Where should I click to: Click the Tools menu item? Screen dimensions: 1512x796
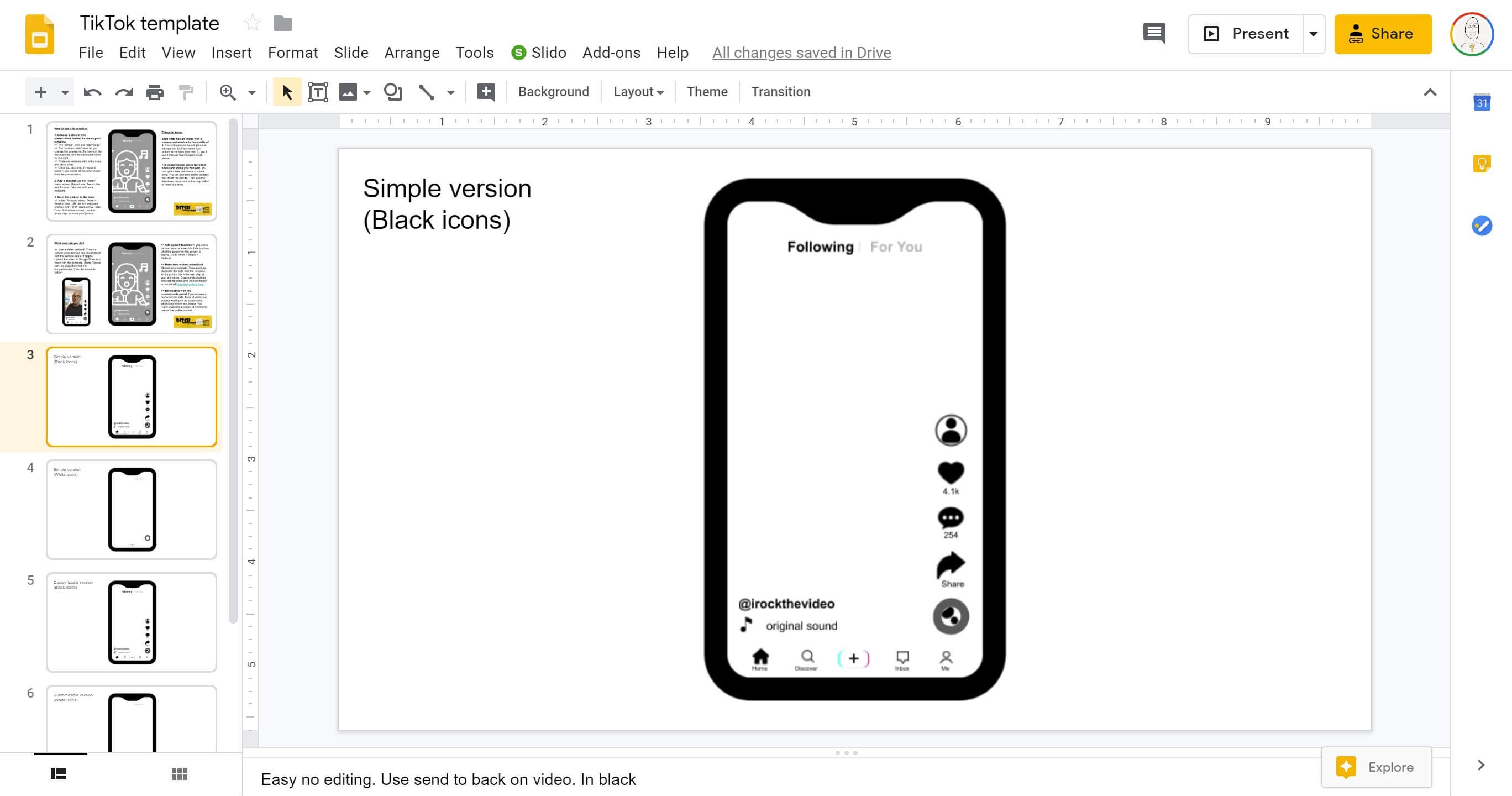pyautogui.click(x=474, y=52)
